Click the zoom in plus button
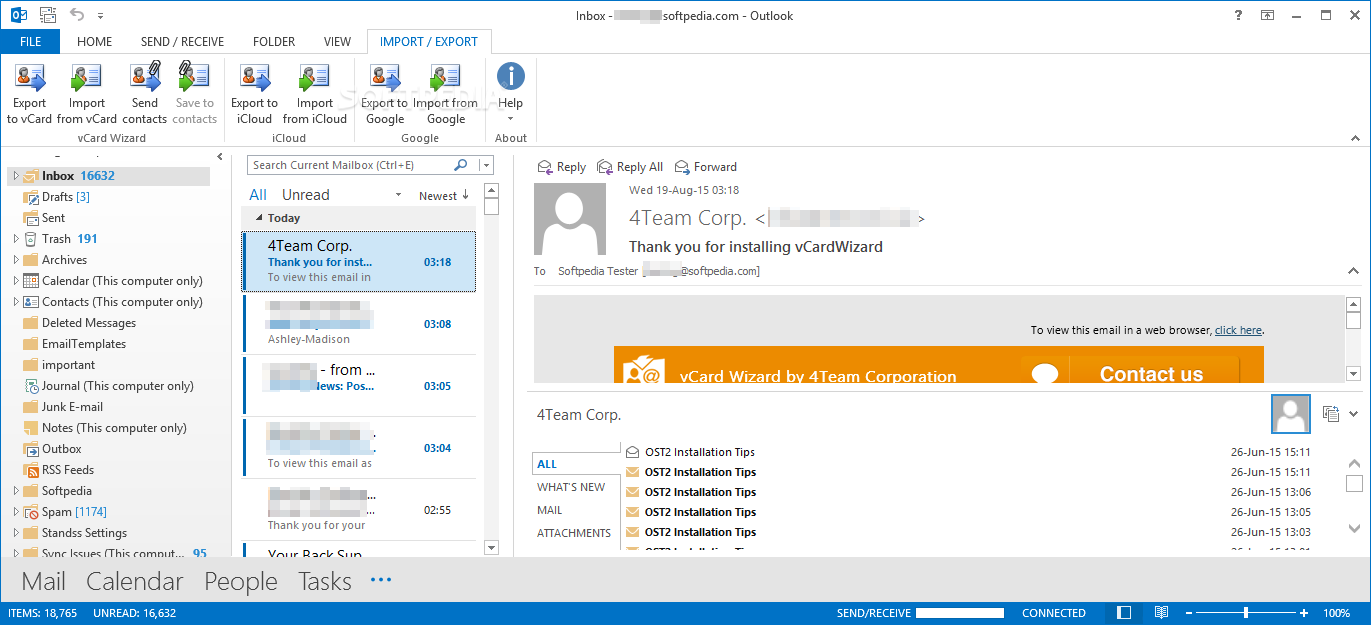Viewport: 1371px width, 625px height. pos(1304,613)
